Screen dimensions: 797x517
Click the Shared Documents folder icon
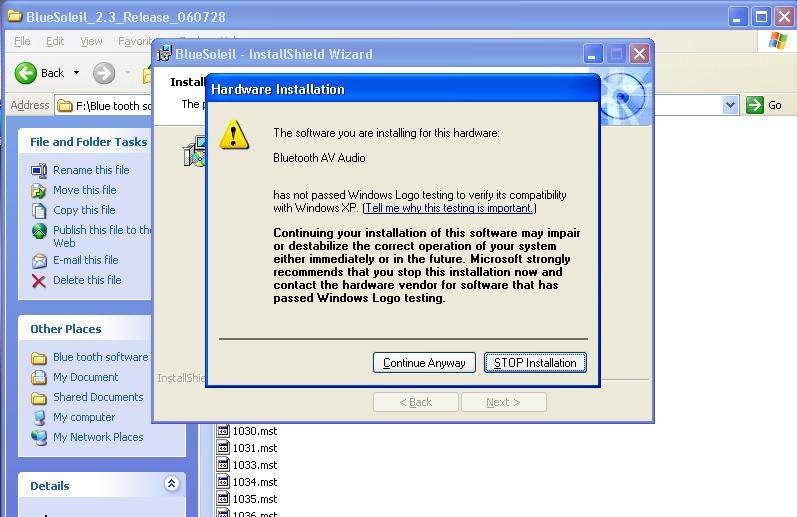pyautogui.click(x=39, y=398)
